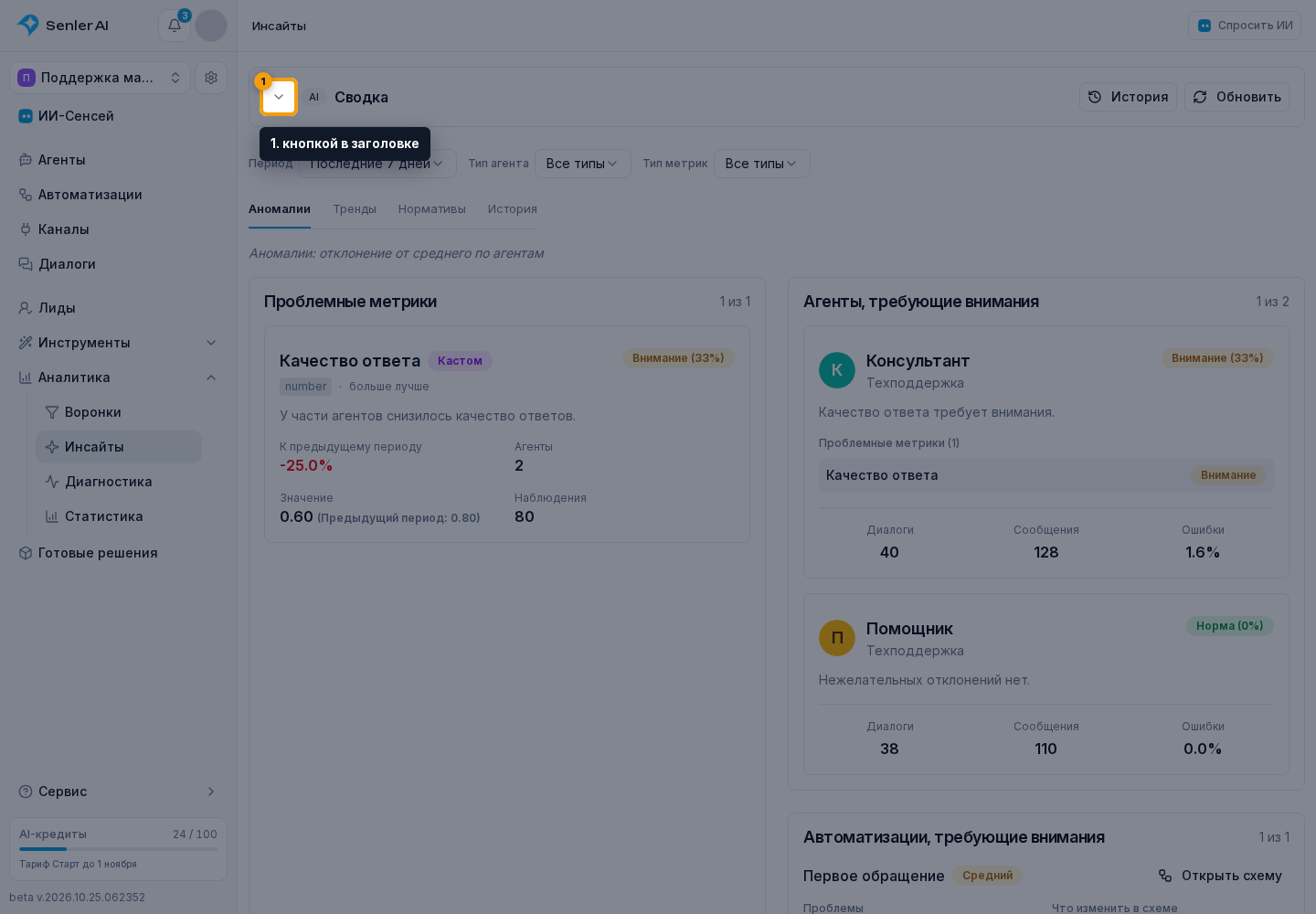Switch to the Тренды tab

click(x=355, y=209)
